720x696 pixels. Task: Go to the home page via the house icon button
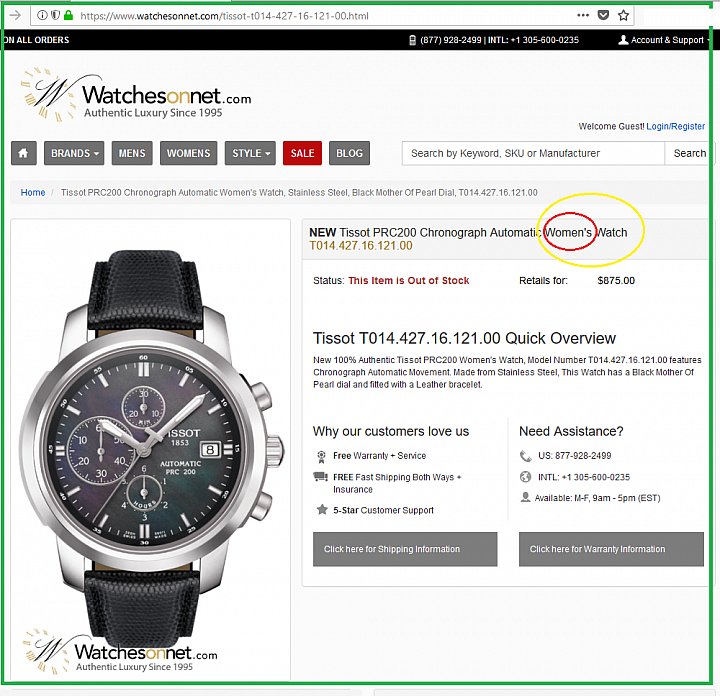[23, 153]
